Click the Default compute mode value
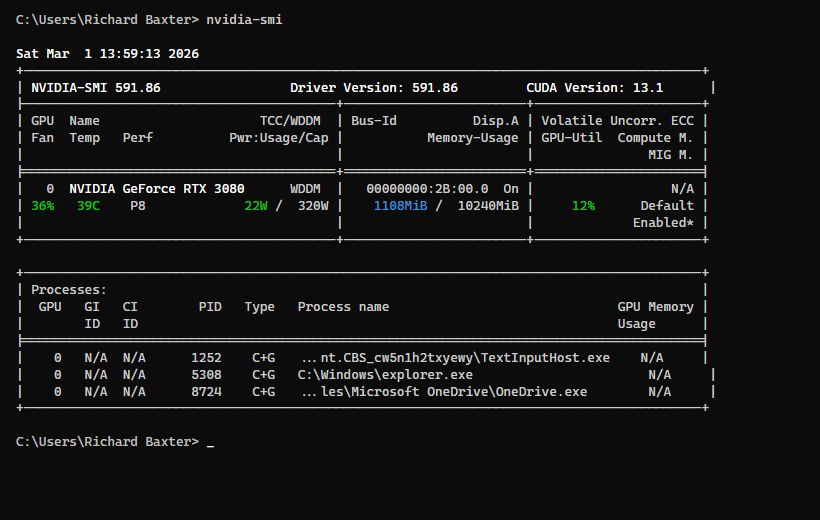This screenshot has width=820, height=520. (667, 206)
